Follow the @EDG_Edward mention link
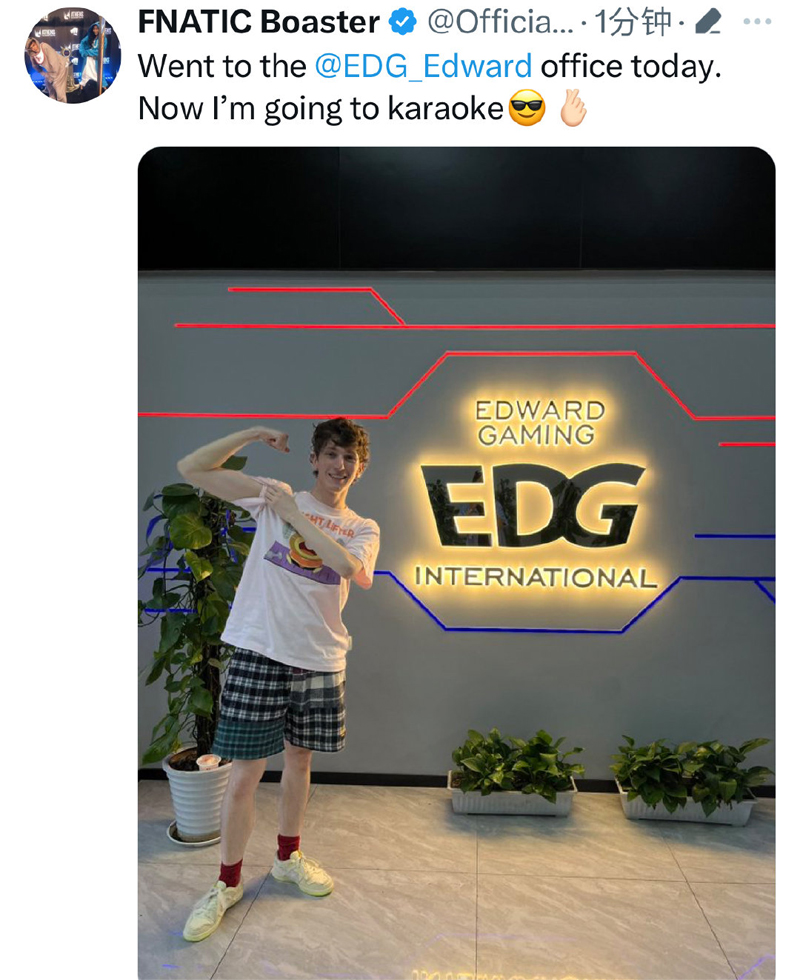 (423, 66)
